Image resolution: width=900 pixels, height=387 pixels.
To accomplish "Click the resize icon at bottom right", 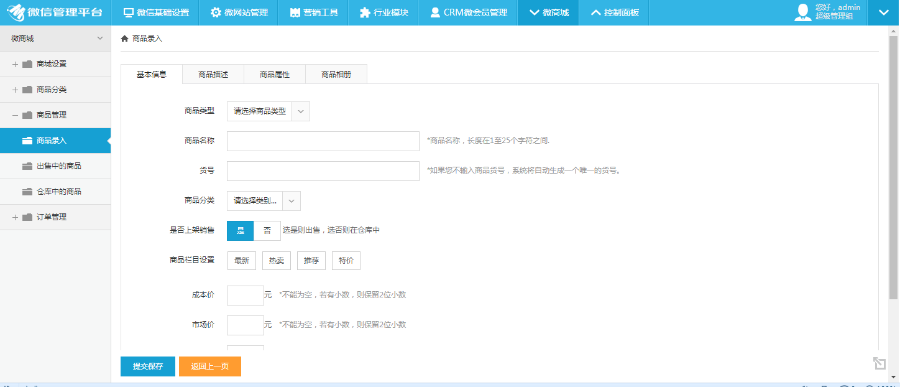I will coord(879,363).
